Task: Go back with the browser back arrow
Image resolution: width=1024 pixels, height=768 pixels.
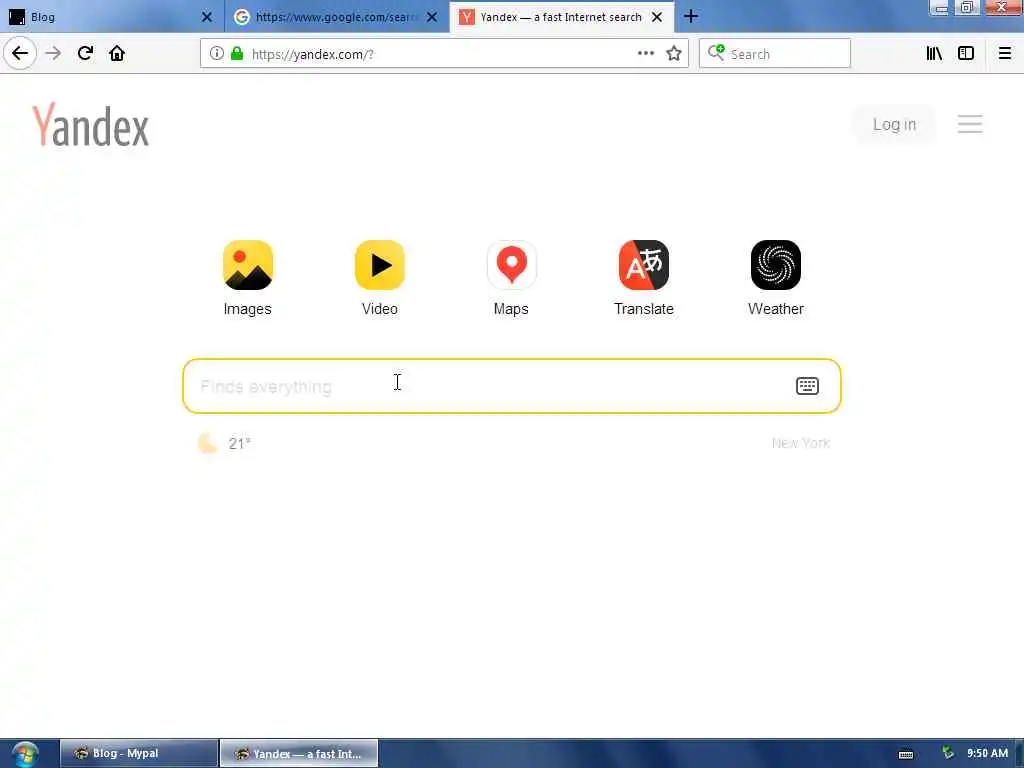Action: tap(20, 54)
